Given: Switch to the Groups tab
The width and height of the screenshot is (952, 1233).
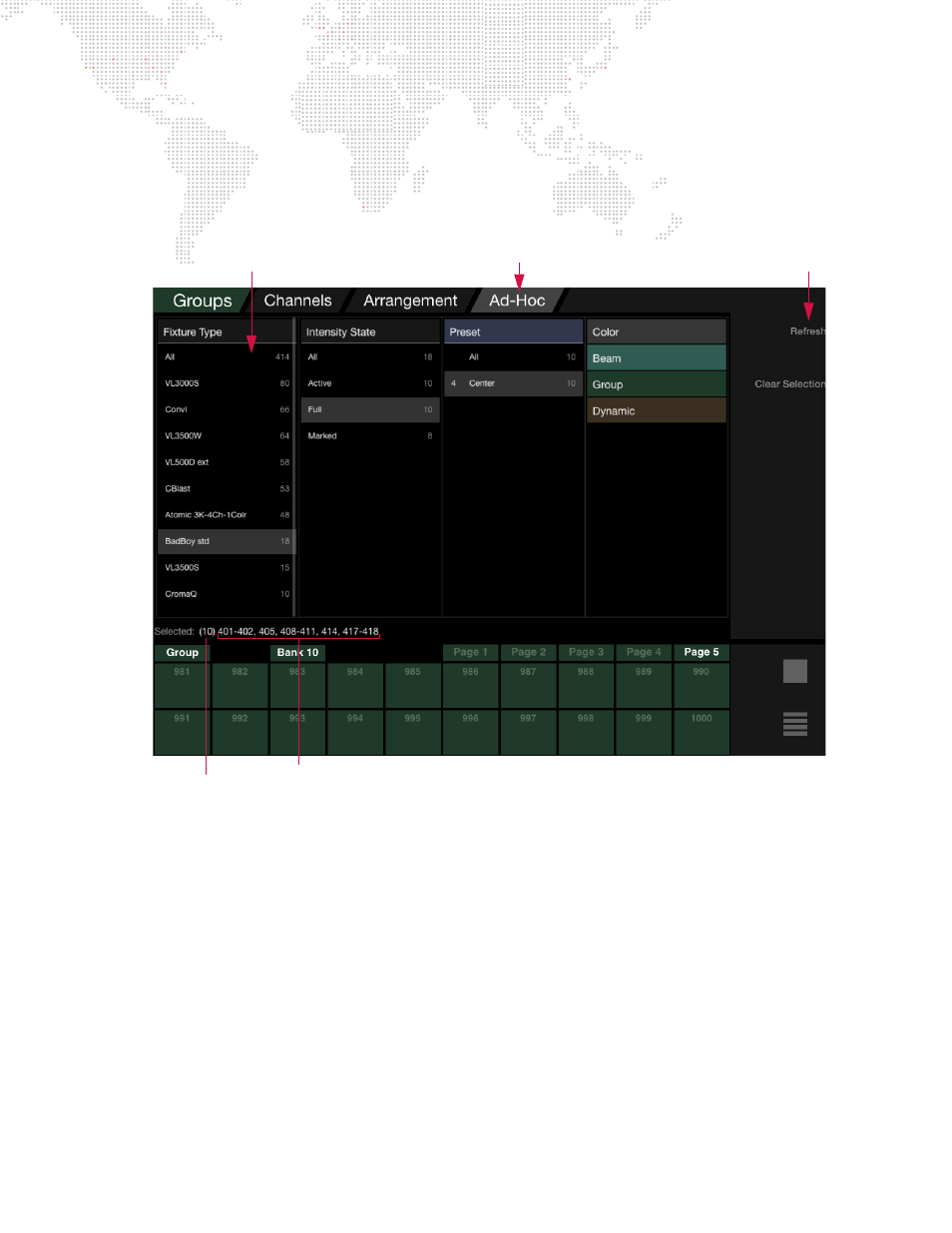Looking at the screenshot, I should [x=202, y=301].
